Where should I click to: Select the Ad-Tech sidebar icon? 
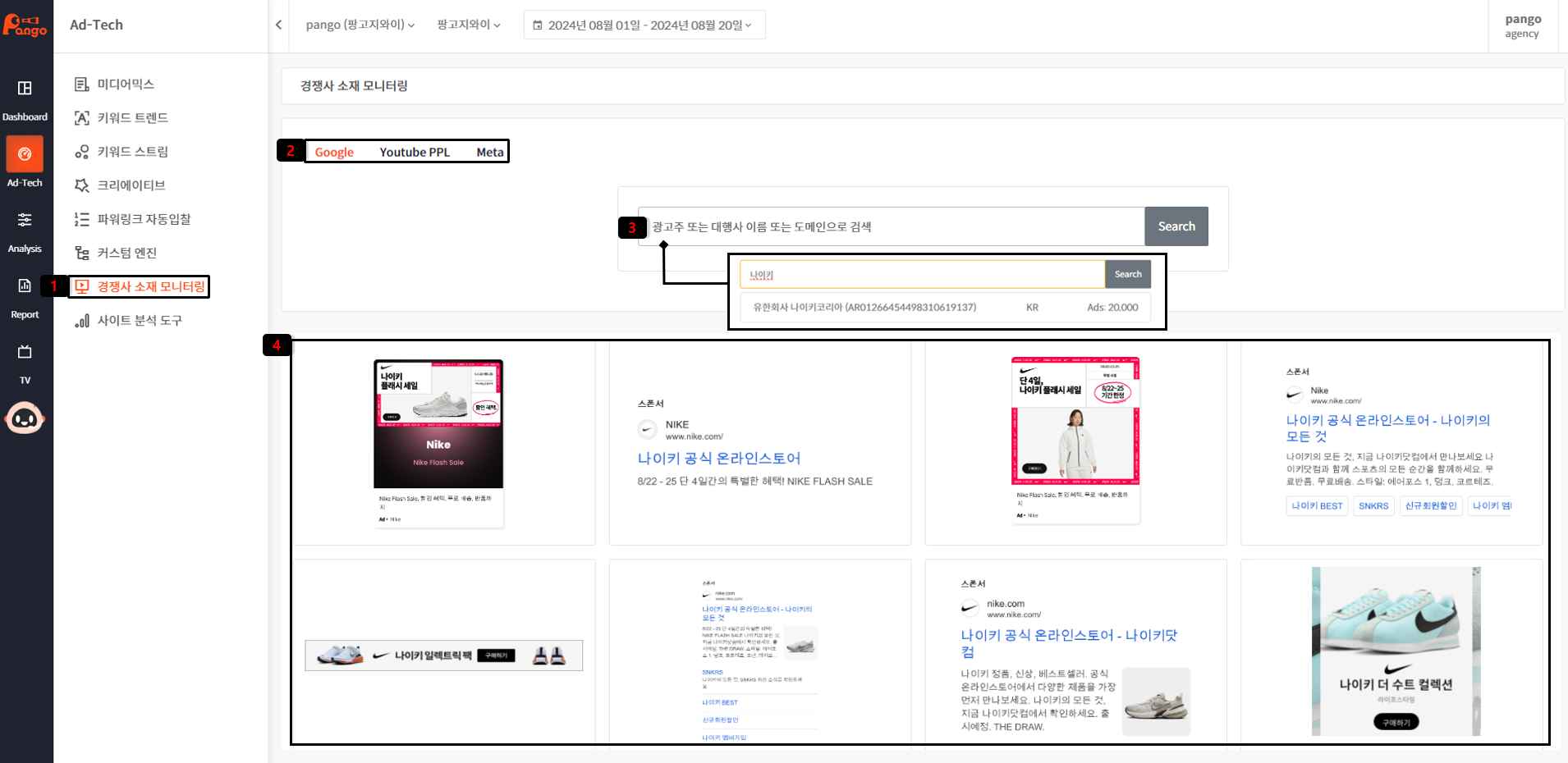coord(25,153)
